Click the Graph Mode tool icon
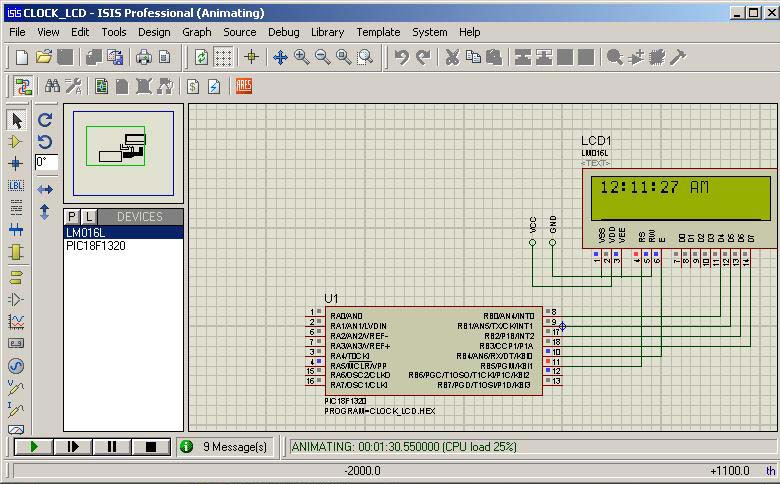This screenshot has height=484, width=780. [16, 321]
